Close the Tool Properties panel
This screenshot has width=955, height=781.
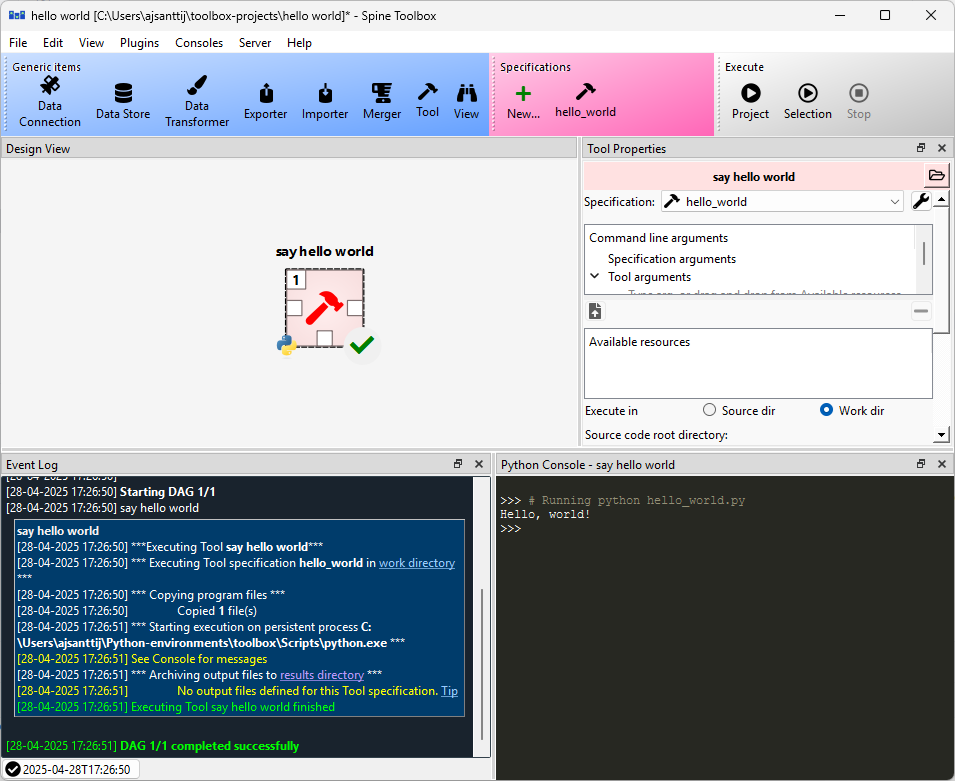click(942, 148)
